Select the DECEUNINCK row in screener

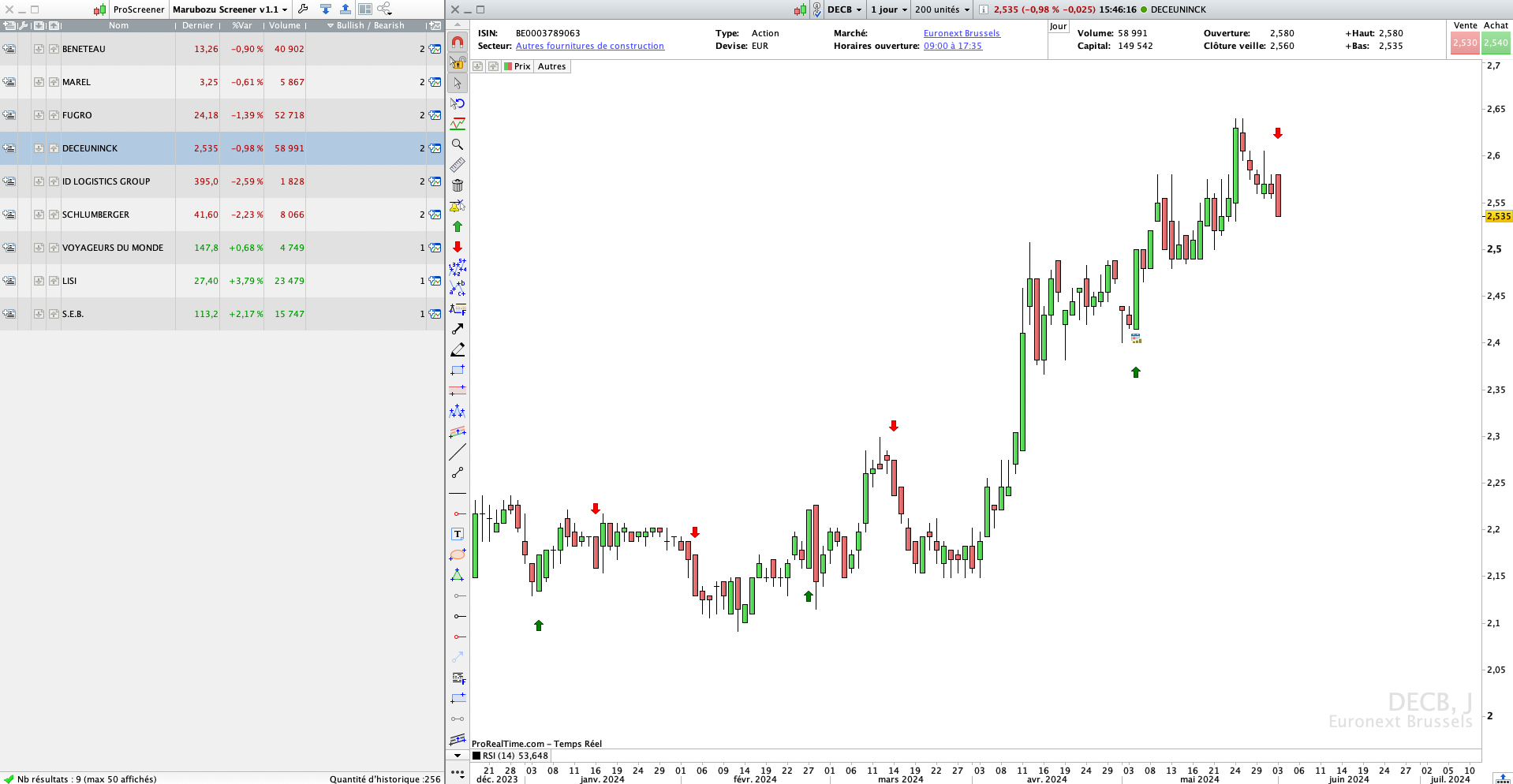tap(222, 148)
